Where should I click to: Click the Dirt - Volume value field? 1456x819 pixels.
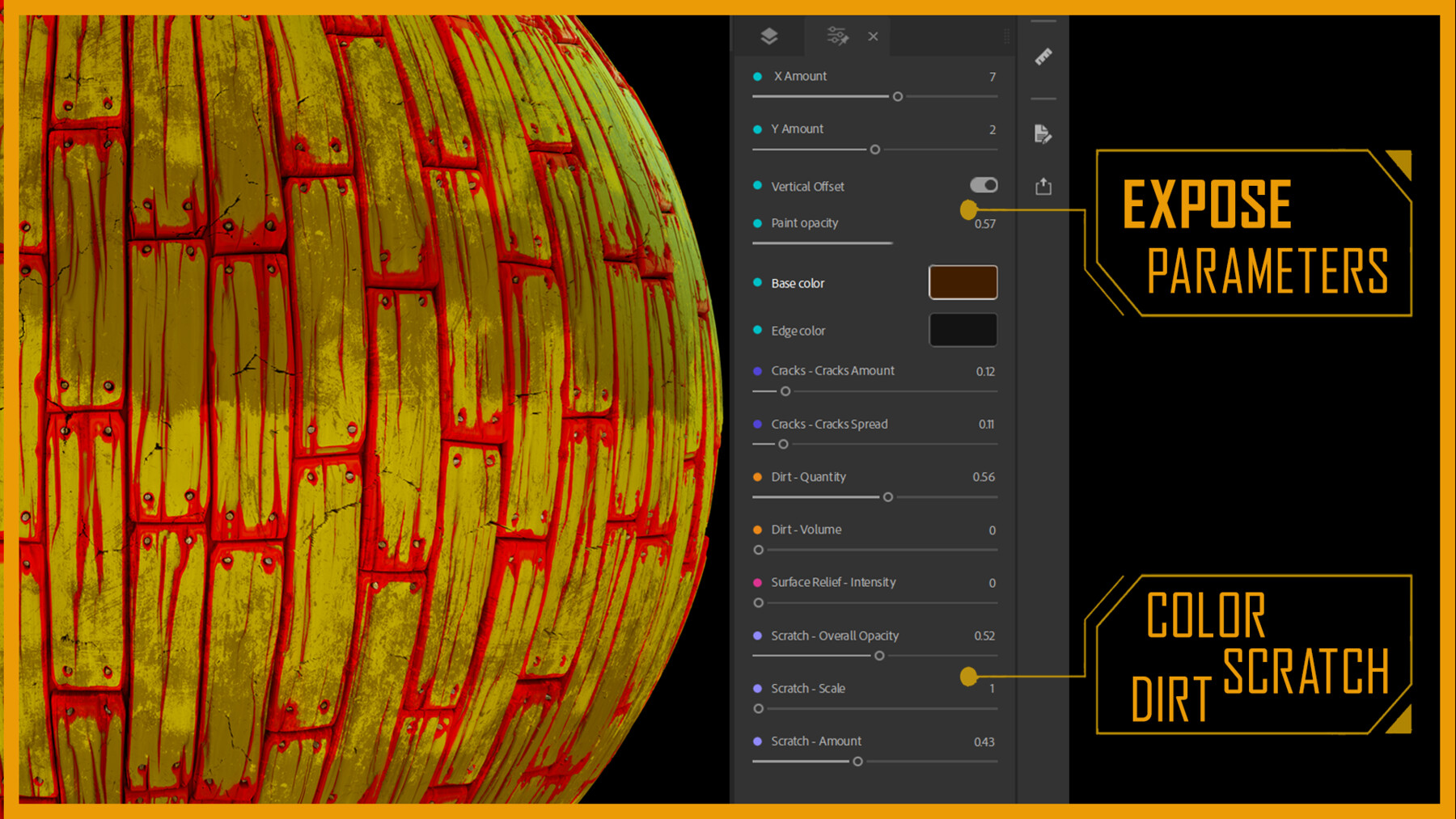(x=992, y=530)
